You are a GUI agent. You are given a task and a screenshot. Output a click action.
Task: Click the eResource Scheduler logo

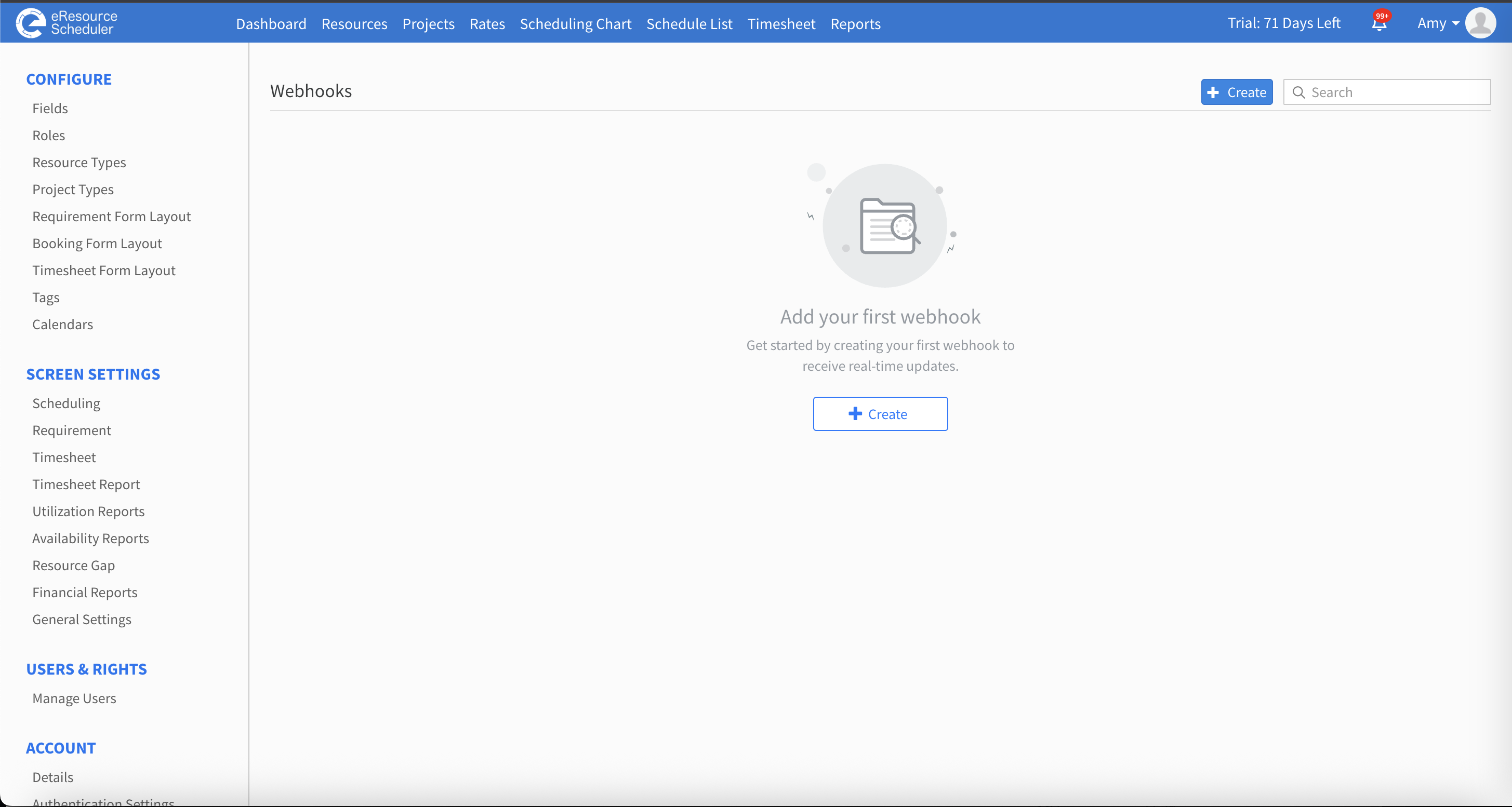(x=67, y=23)
